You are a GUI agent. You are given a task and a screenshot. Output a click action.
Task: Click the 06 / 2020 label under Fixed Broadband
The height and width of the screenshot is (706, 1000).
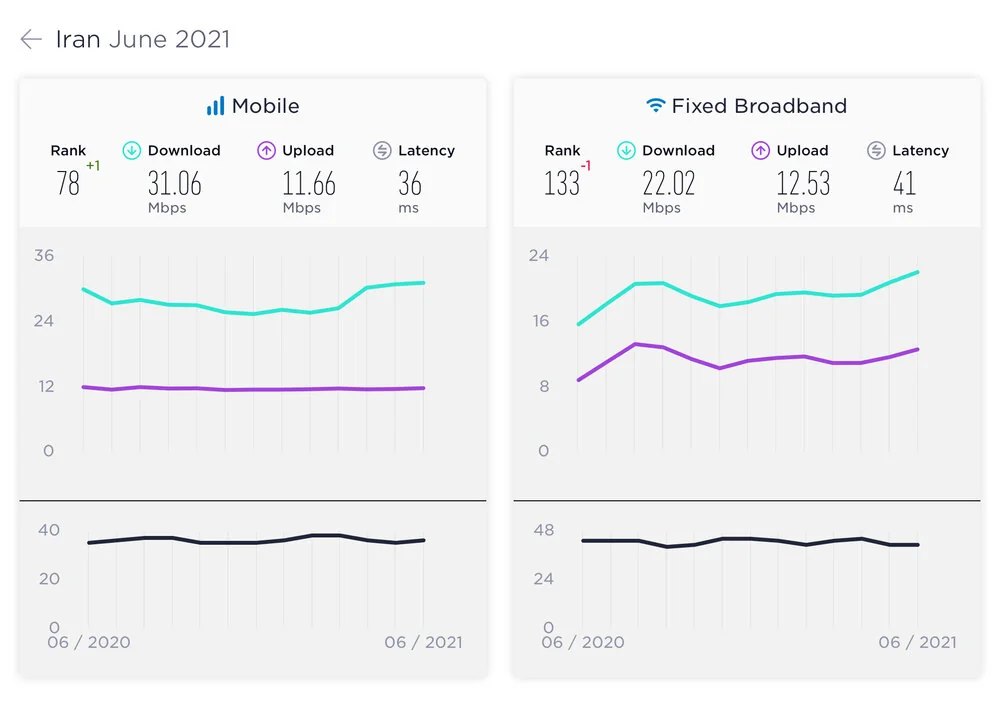[x=582, y=642]
